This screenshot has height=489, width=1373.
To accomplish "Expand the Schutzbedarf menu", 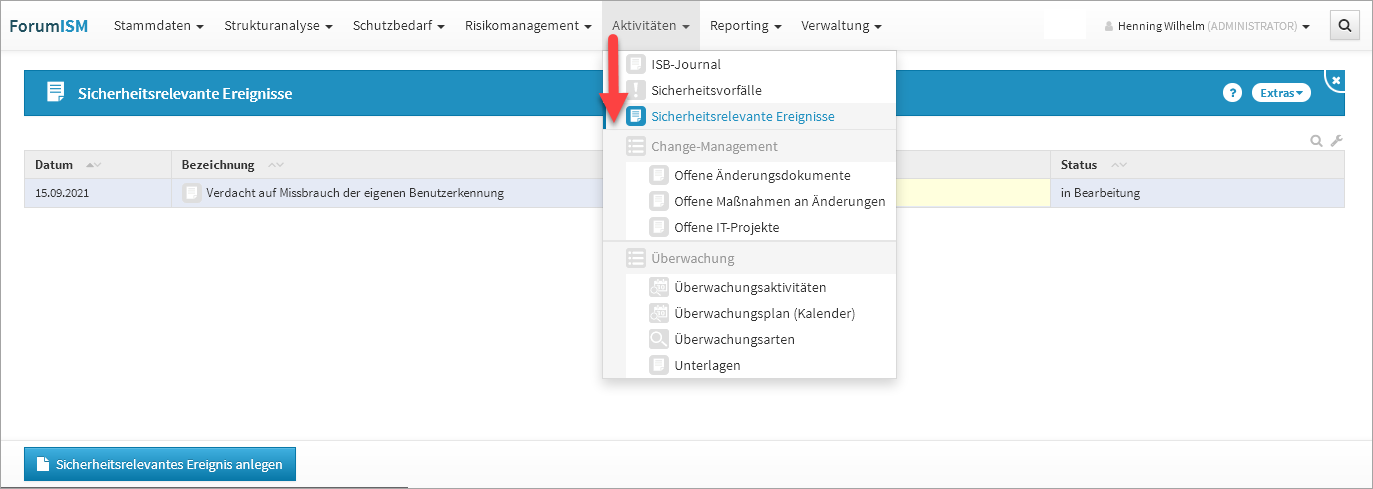I will point(399,26).
